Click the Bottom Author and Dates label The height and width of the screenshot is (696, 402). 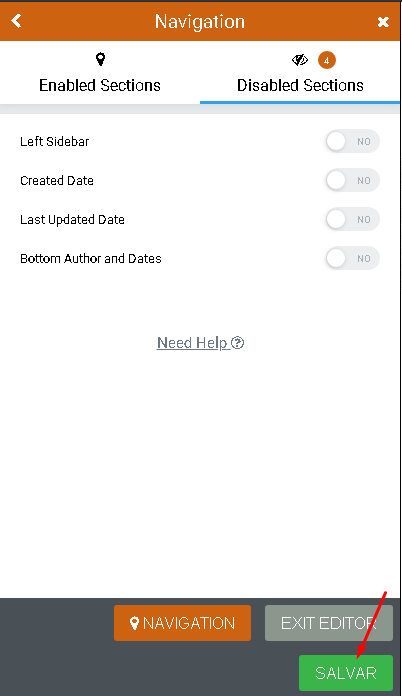91,259
